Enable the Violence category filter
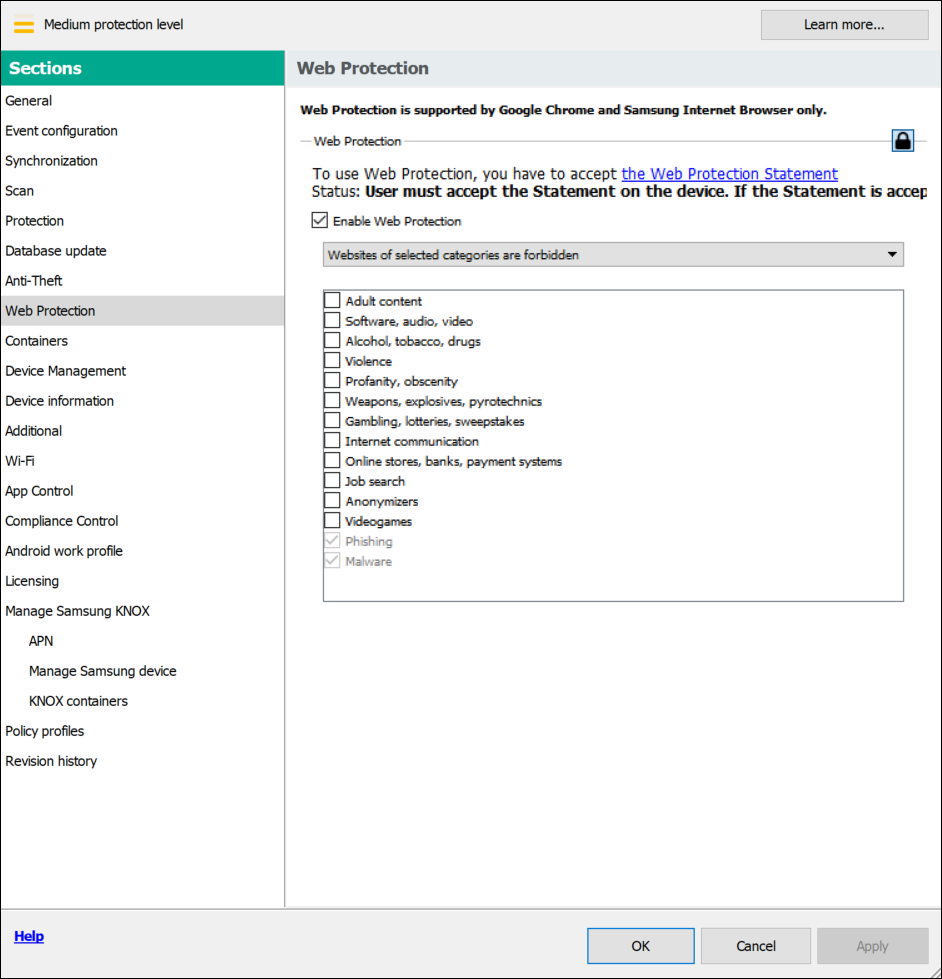 331,360
